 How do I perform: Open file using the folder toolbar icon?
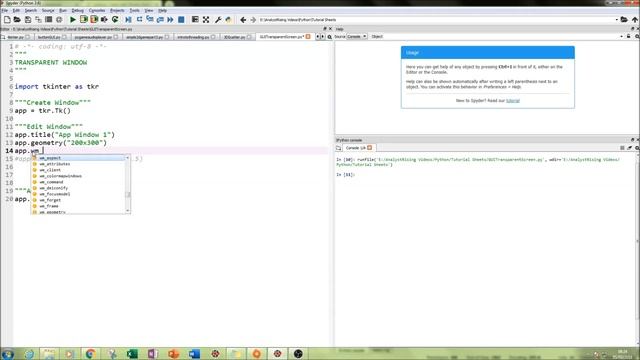pyautogui.click(x=17, y=20)
